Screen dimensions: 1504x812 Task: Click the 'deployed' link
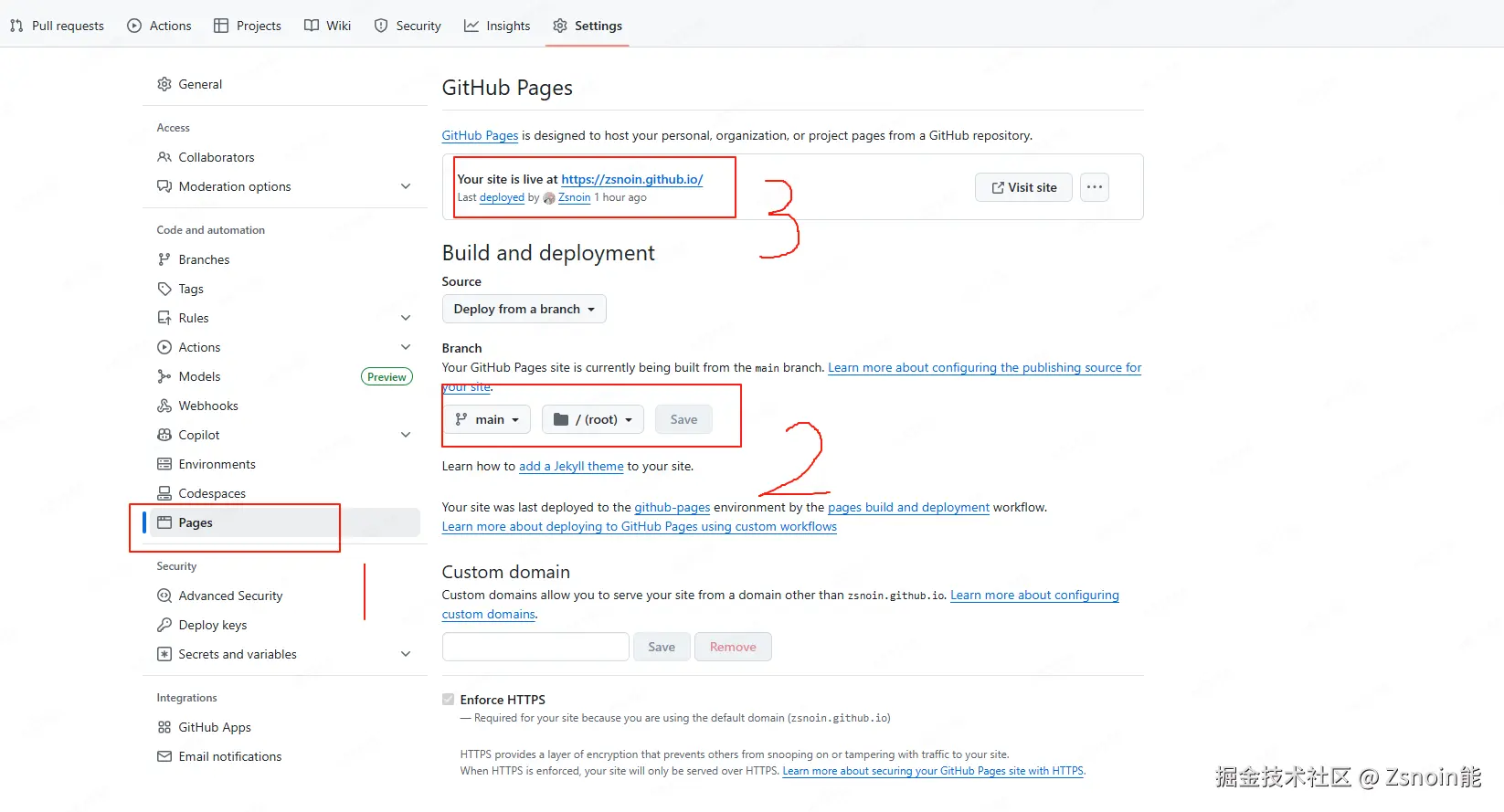[502, 197]
